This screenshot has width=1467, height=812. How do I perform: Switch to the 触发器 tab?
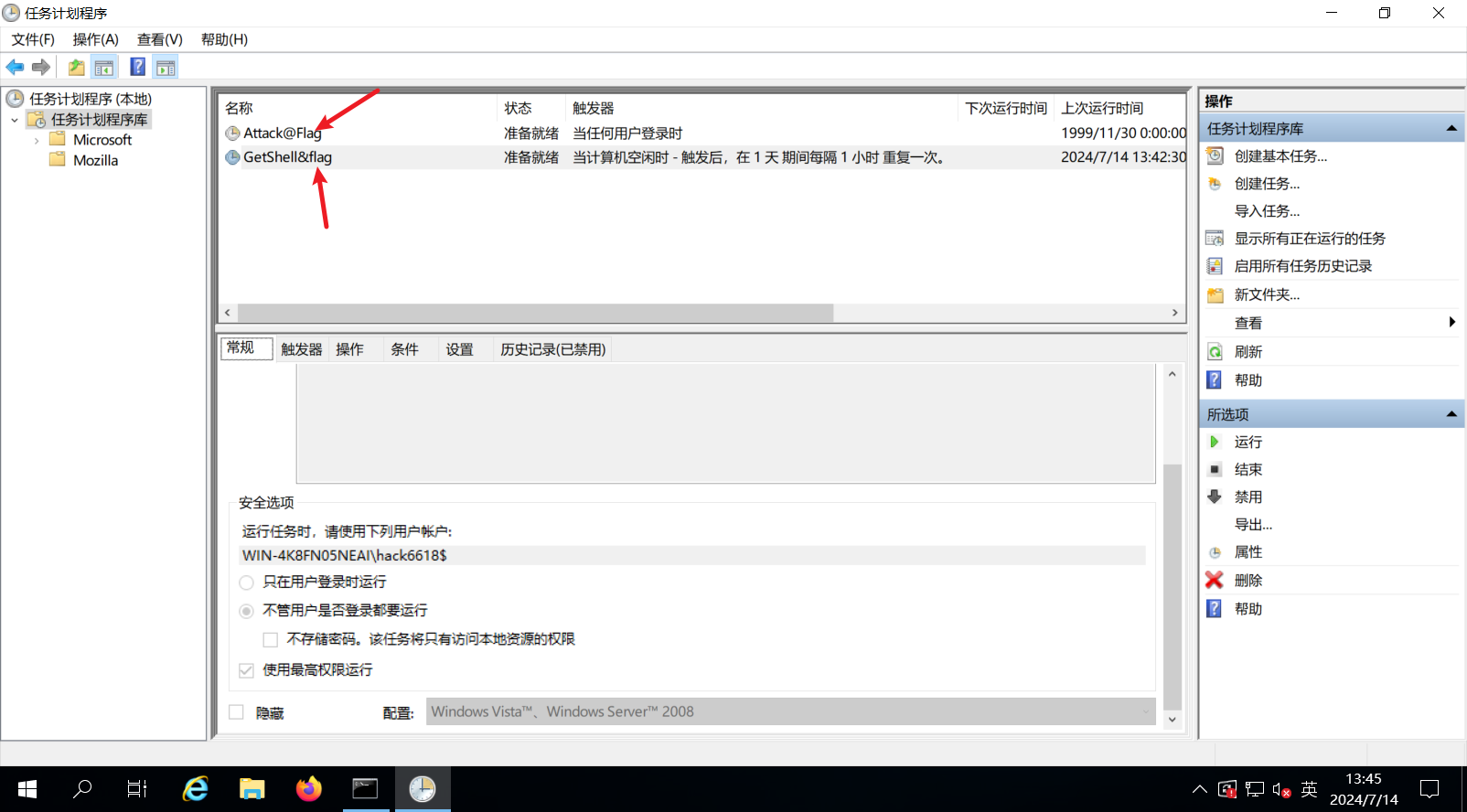click(x=301, y=349)
